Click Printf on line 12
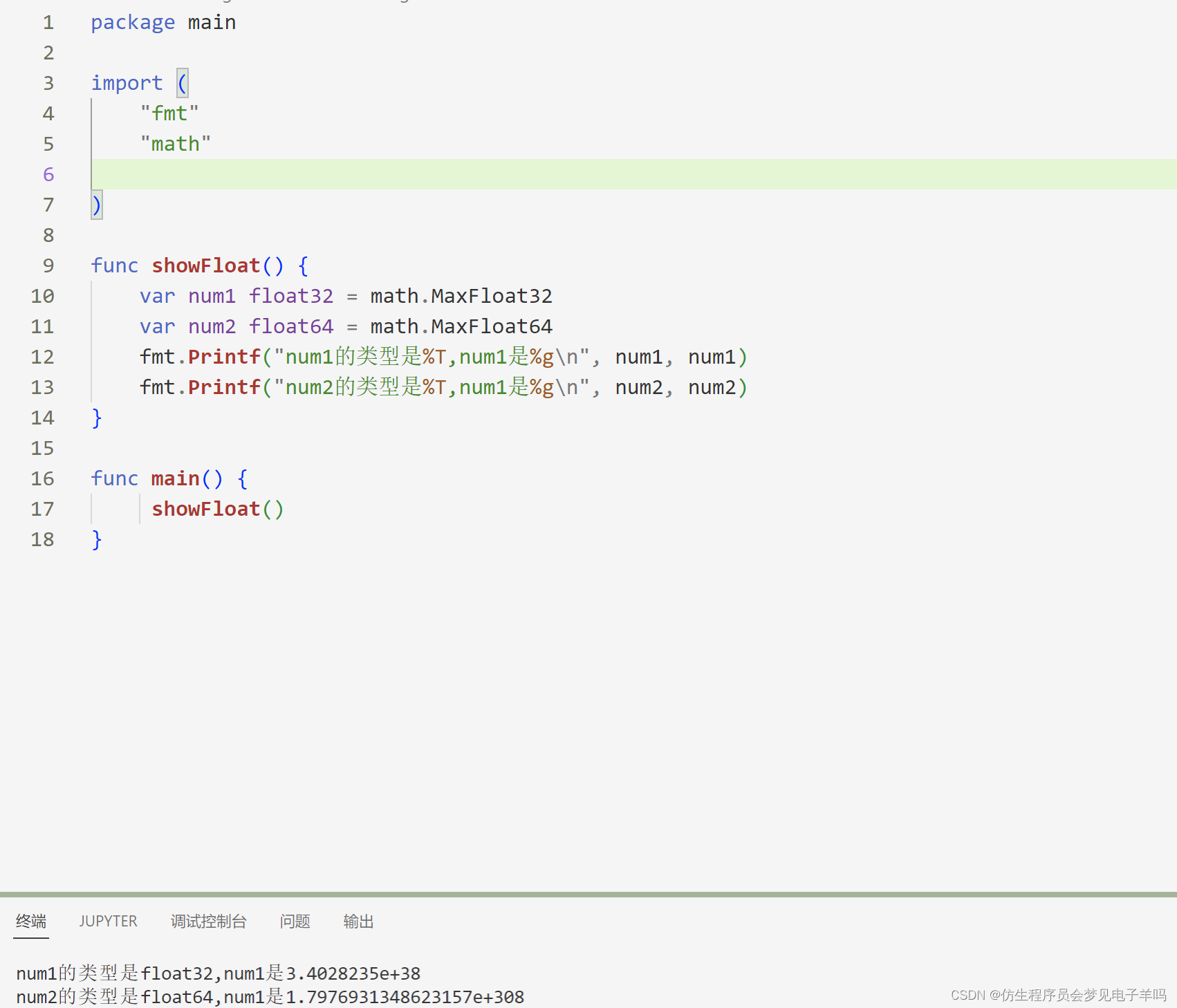1177x1008 pixels. (224, 357)
